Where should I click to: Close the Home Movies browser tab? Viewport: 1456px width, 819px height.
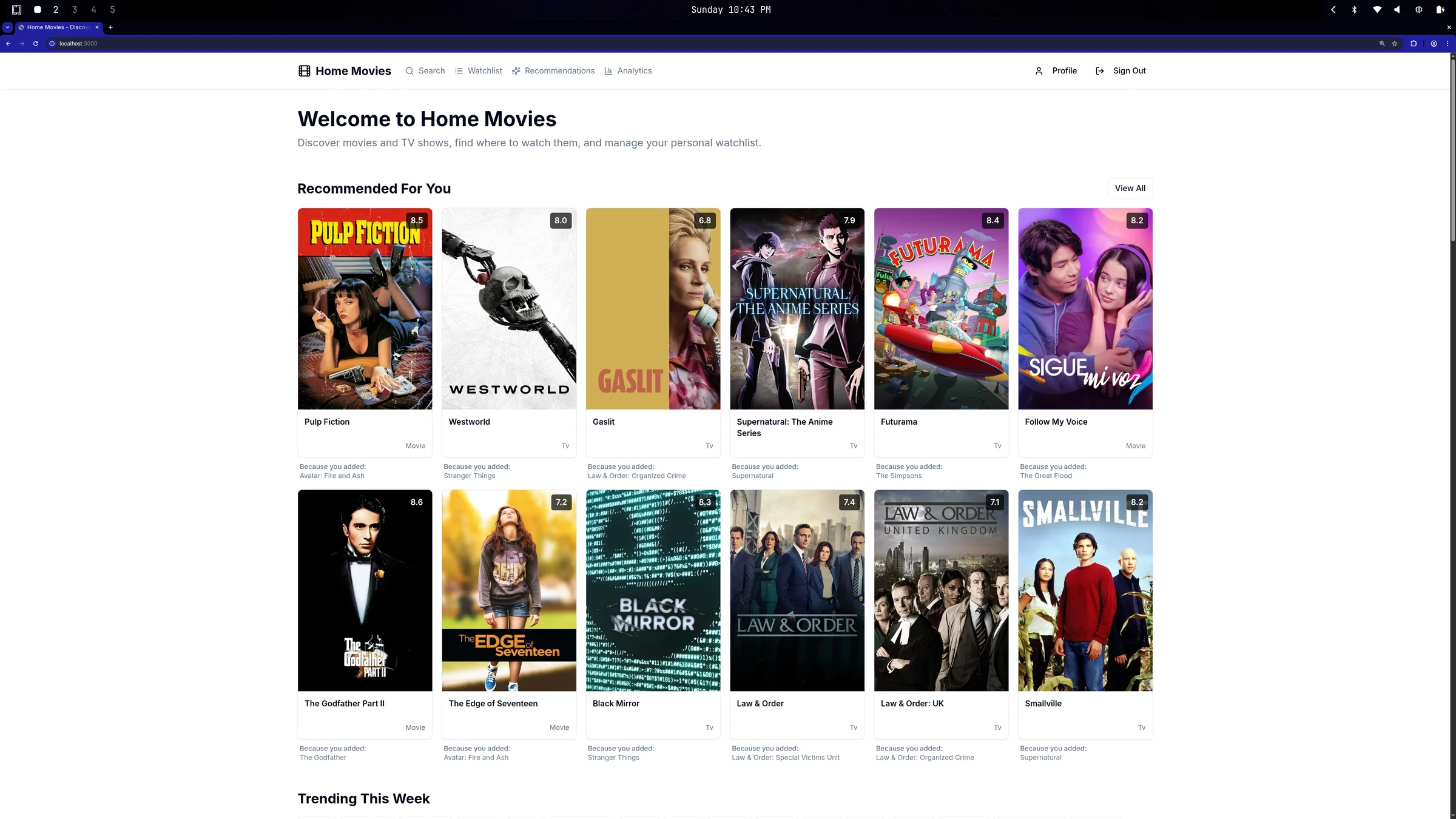click(x=97, y=27)
